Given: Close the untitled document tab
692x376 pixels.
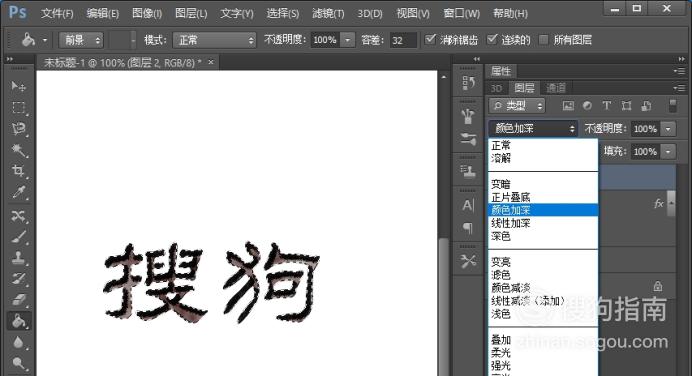Looking at the screenshot, I should 211,62.
